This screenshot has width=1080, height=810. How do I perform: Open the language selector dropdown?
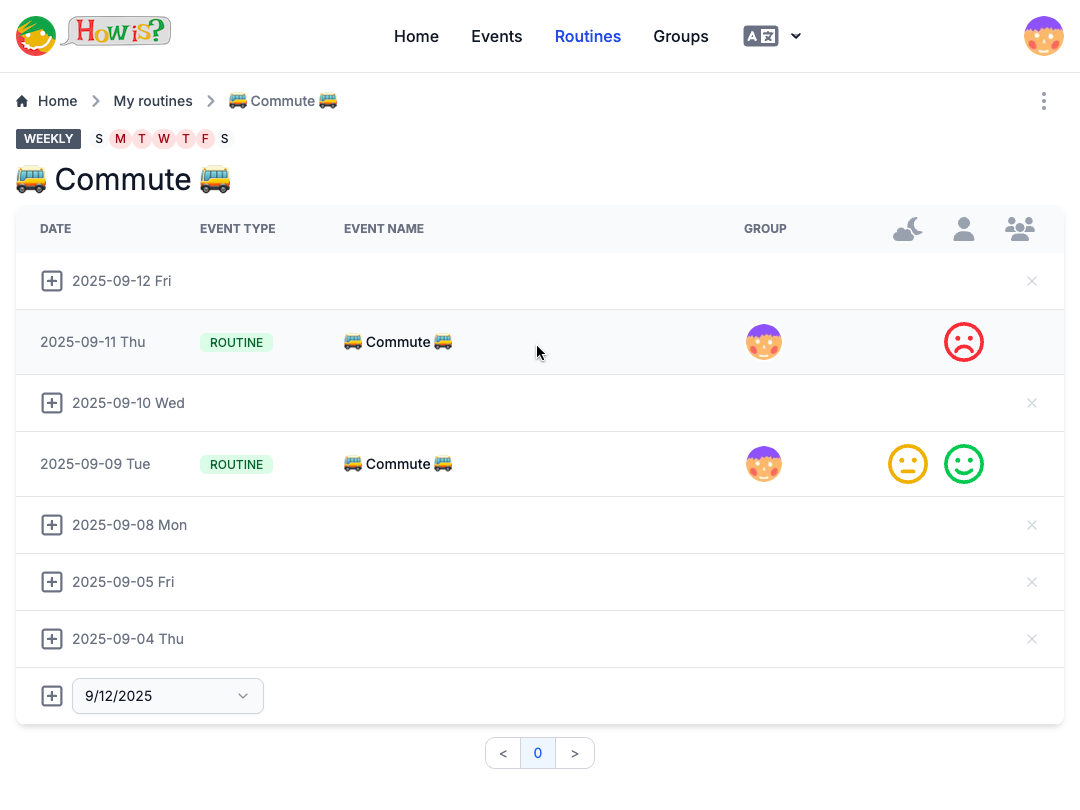(x=772, y=36)
